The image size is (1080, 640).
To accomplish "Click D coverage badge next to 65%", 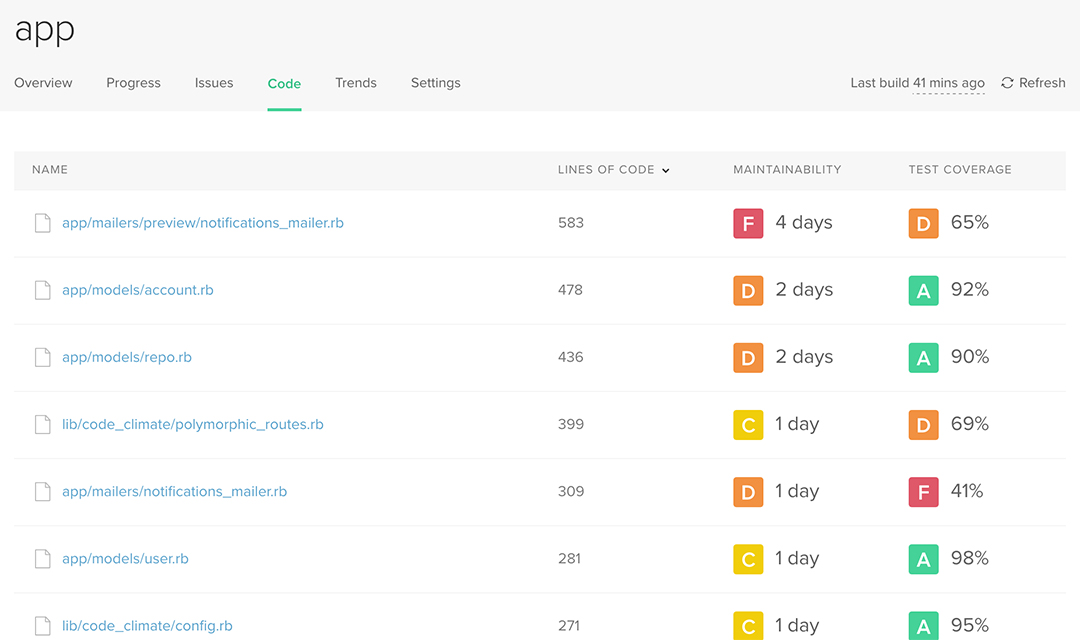I will point(924,223).
